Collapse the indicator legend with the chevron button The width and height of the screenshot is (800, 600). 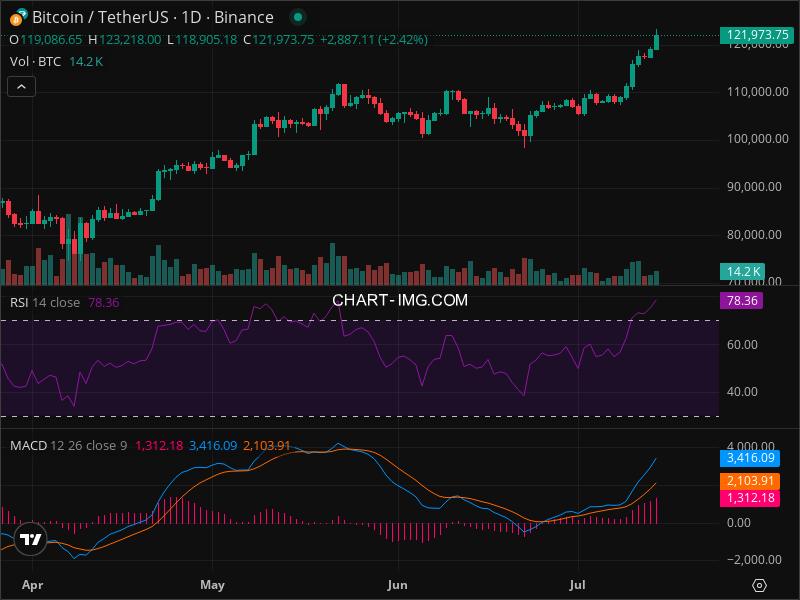coord(21,87)
